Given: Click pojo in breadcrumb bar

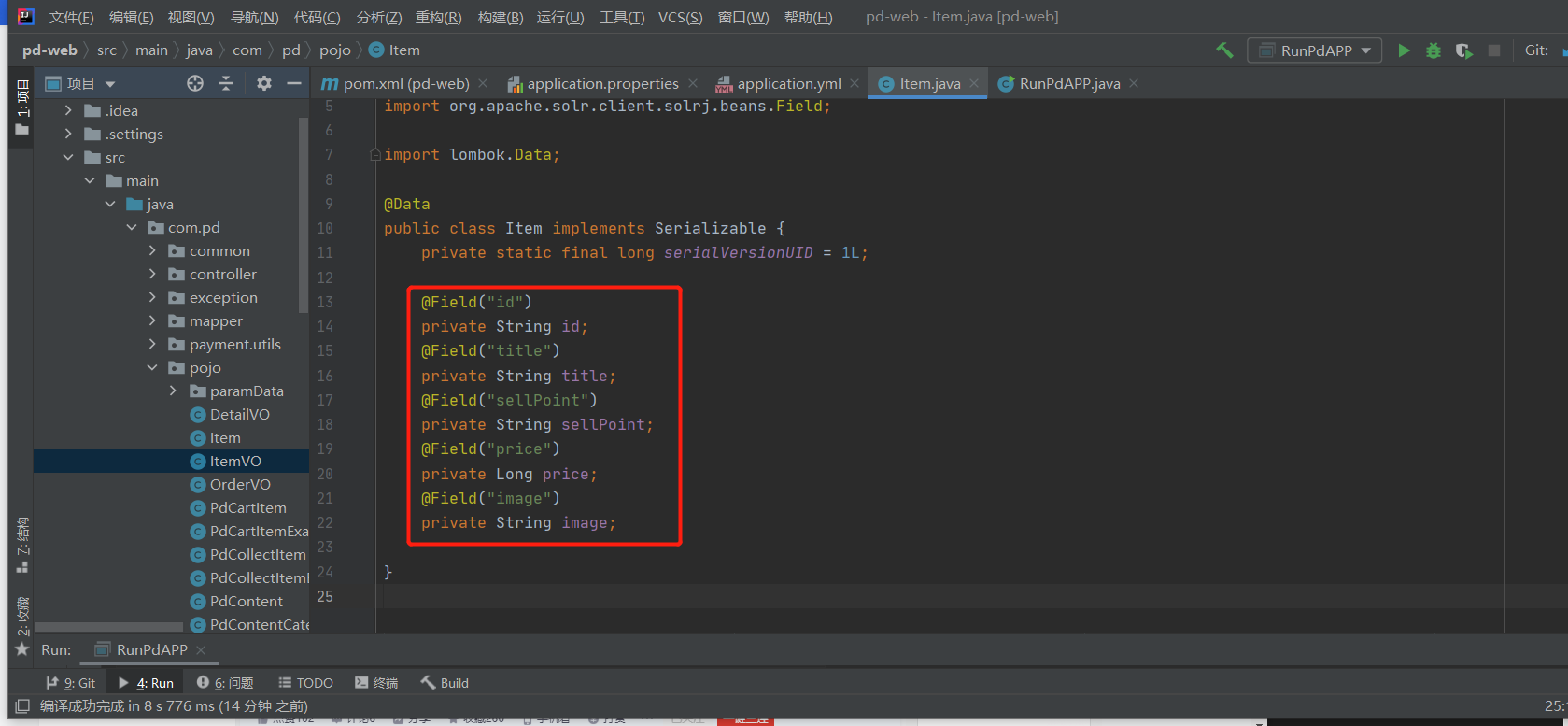Looking at the screenshot, I should pyautogui.click(x=334, y=50).
